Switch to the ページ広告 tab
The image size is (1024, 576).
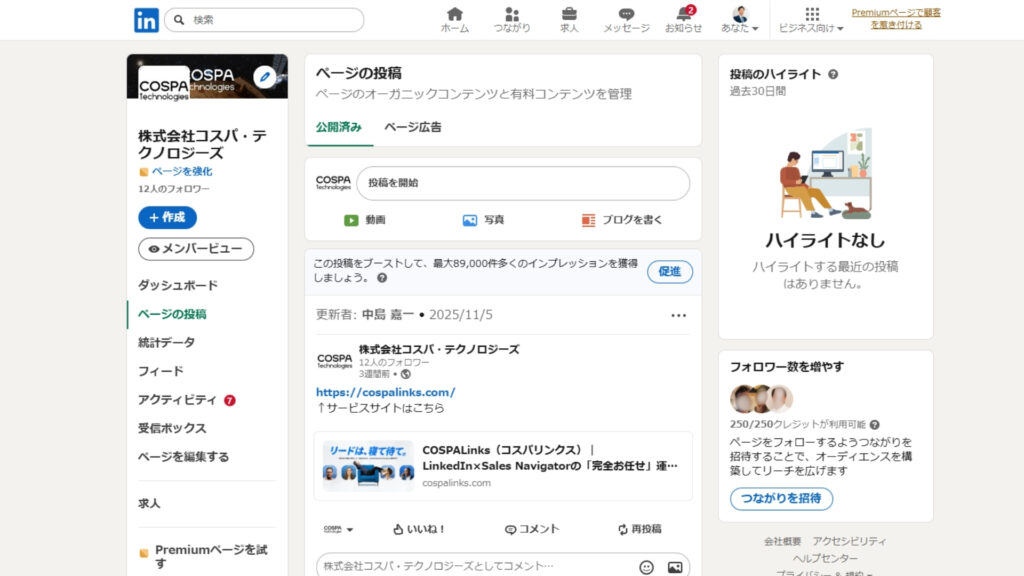(x=412, y=127)
